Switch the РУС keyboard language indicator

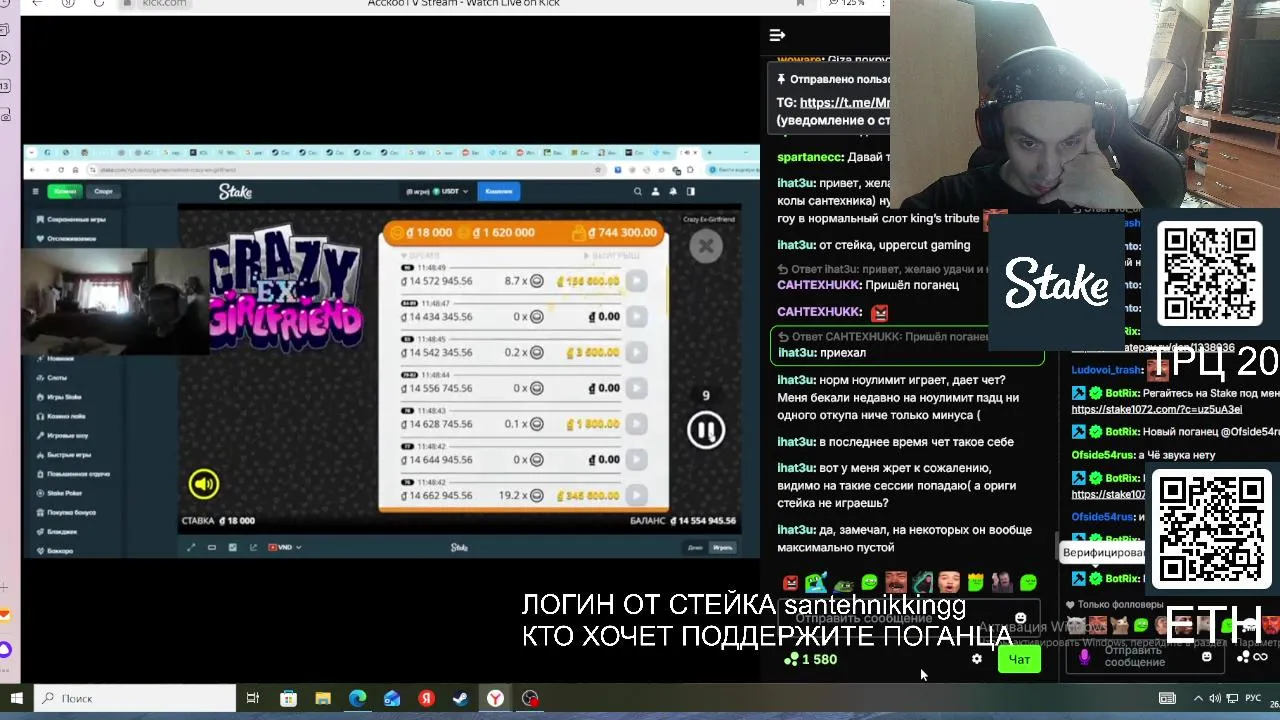click(x=1253, y=698)
